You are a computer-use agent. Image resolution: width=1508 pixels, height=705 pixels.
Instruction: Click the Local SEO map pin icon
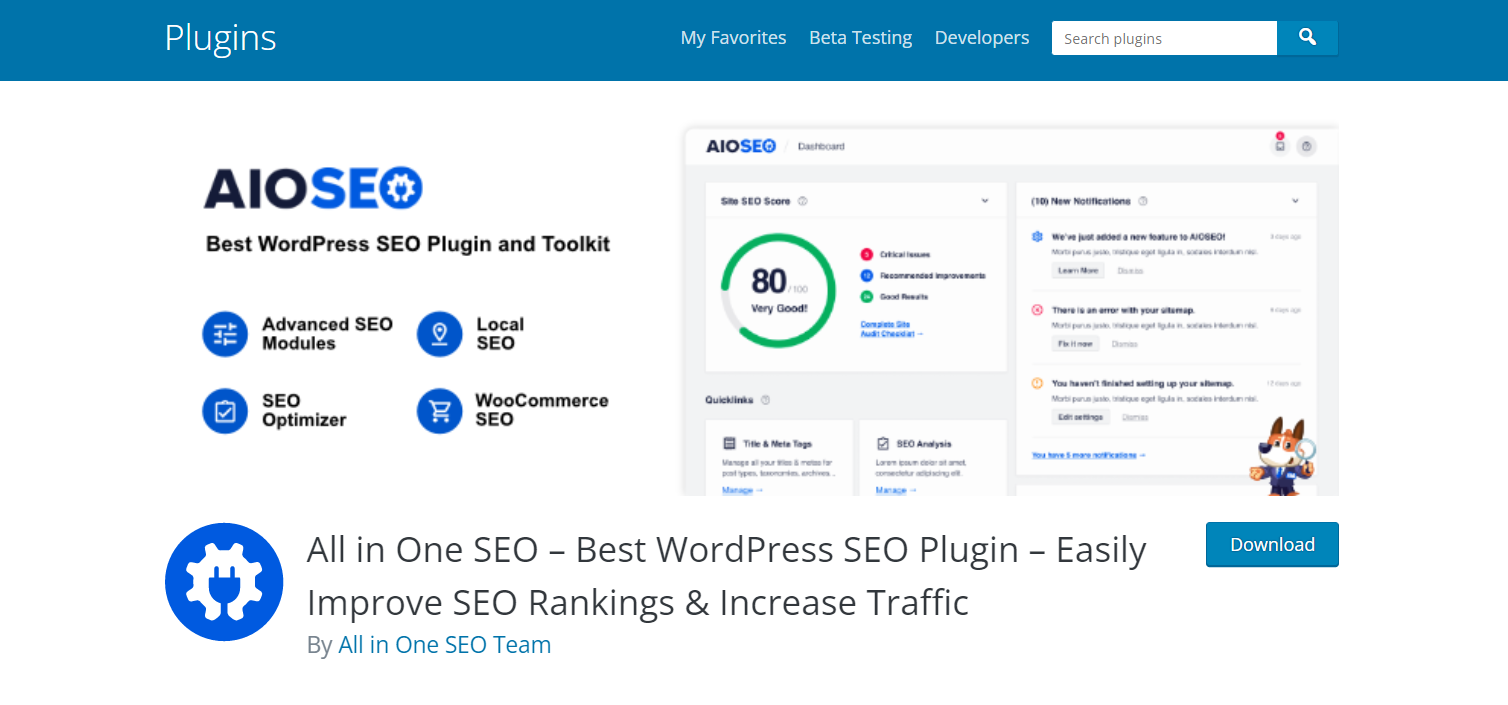coord(440,334)
